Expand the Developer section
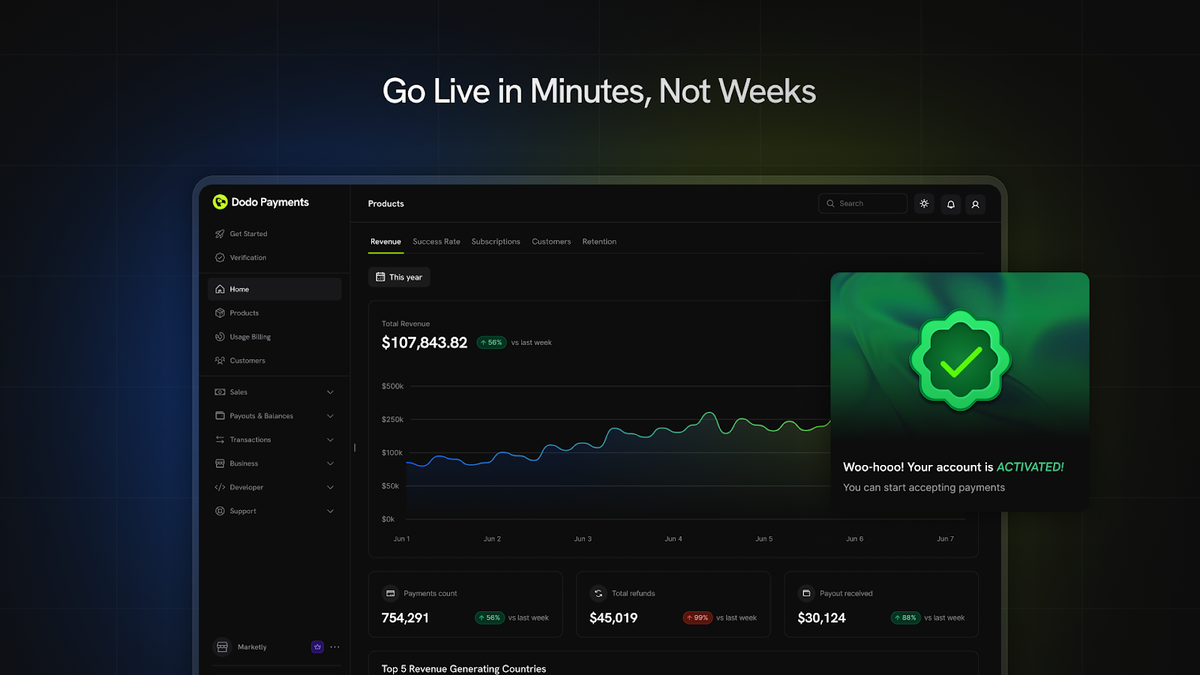Screen dimensions: 1200x675 click(330, 488)
